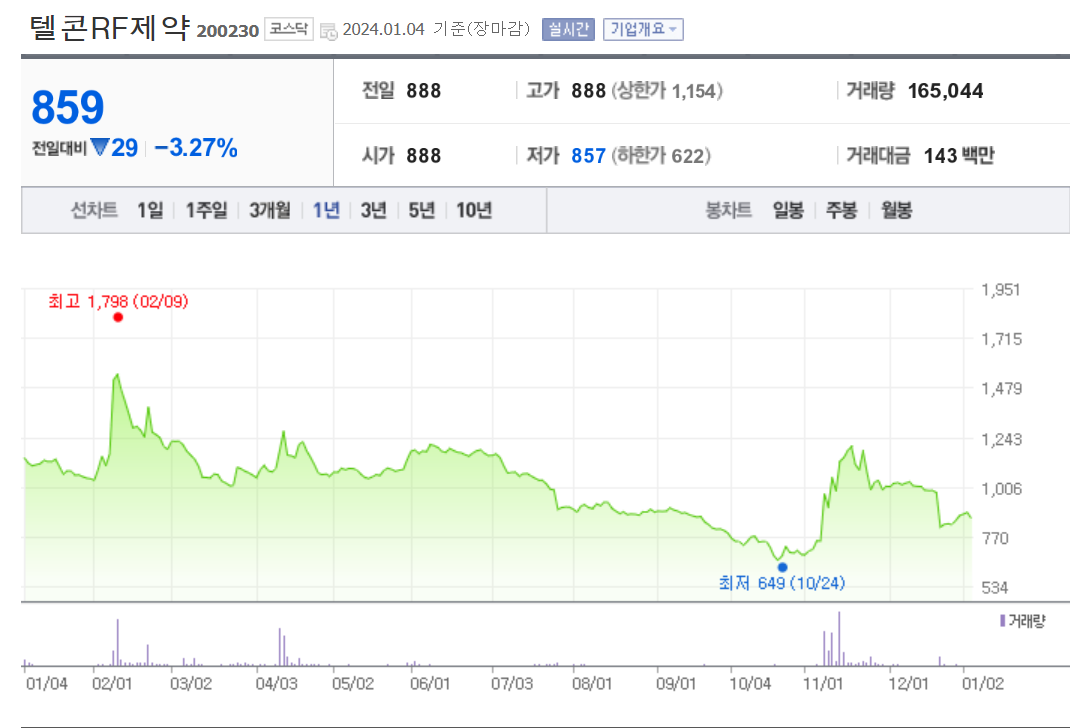This screenshot has width=1070, height=728.
Task: Click the 거래량 value 165,044
Action: tap(945, 91)
